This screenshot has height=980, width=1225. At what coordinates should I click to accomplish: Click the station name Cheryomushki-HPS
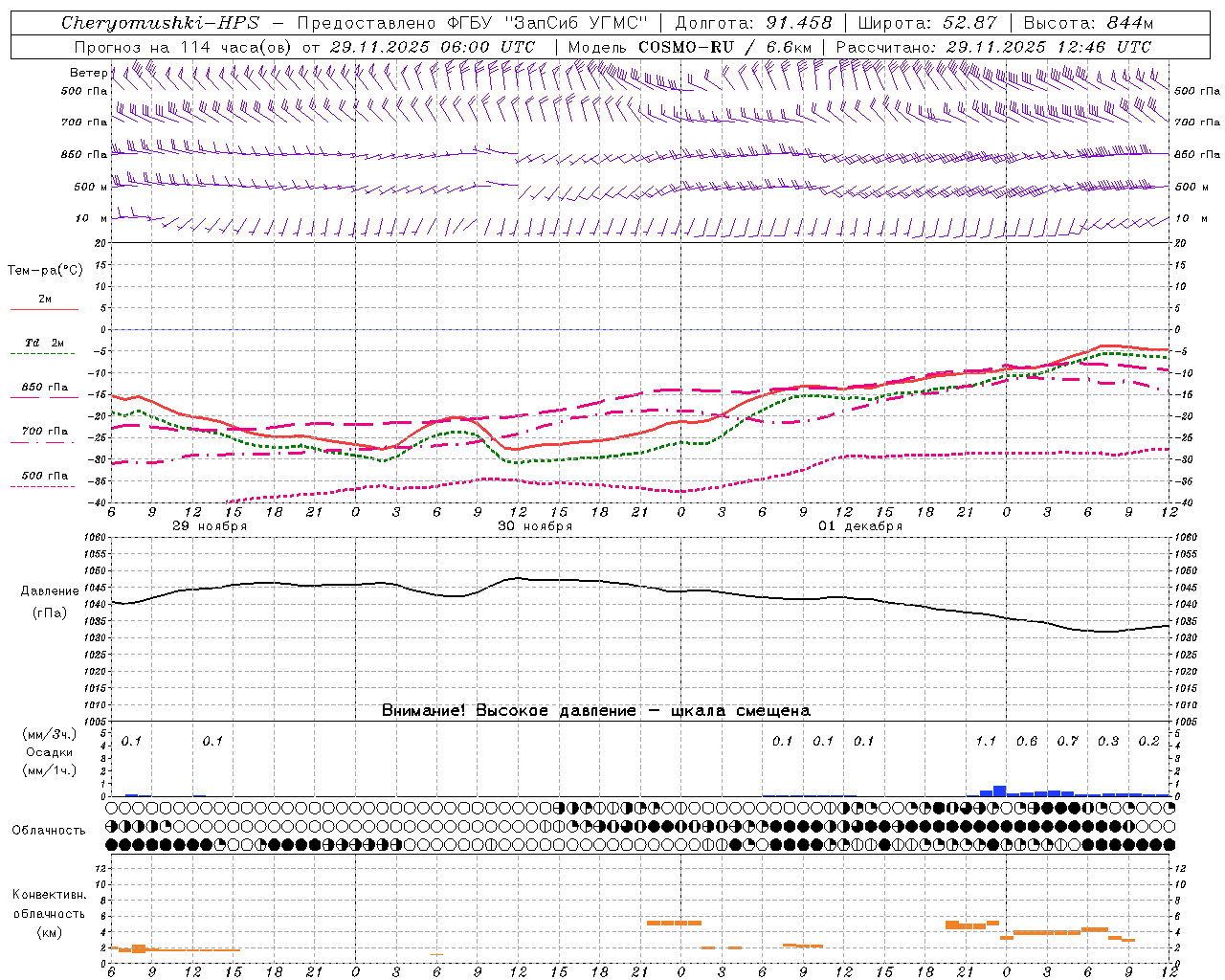160,23
